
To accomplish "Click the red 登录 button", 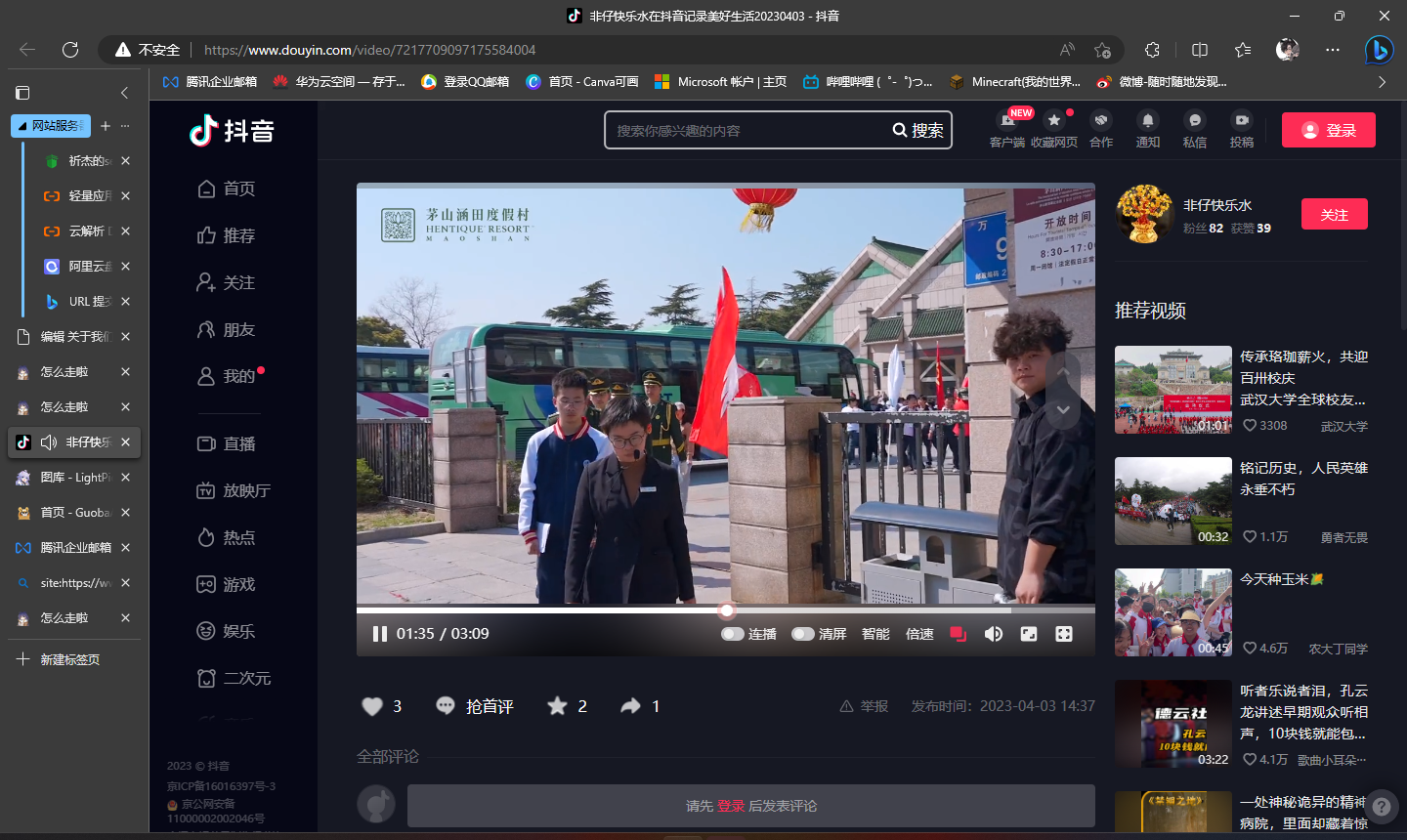I will [1329, 130].
